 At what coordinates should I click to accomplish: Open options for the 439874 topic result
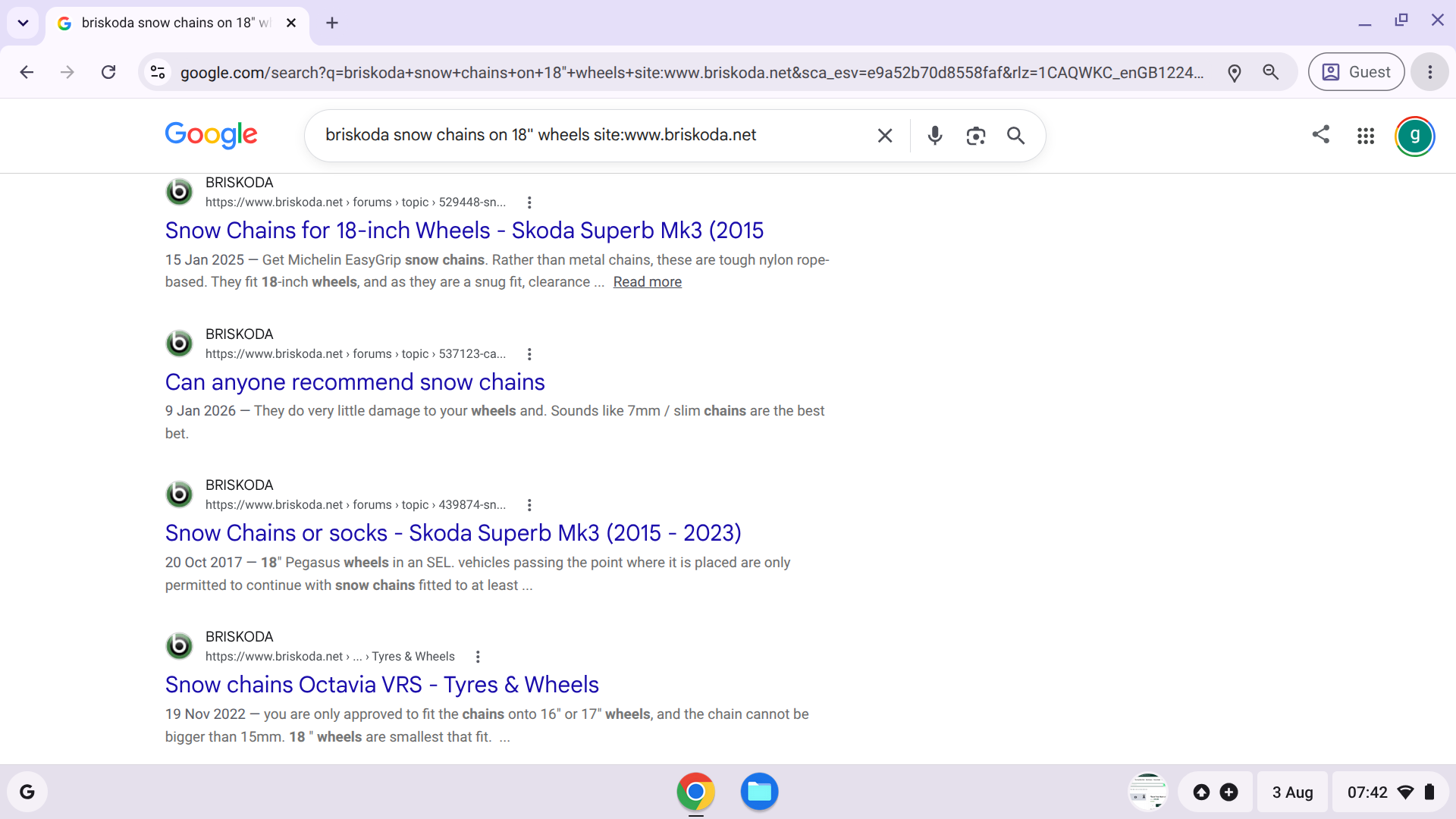(529, 505)
